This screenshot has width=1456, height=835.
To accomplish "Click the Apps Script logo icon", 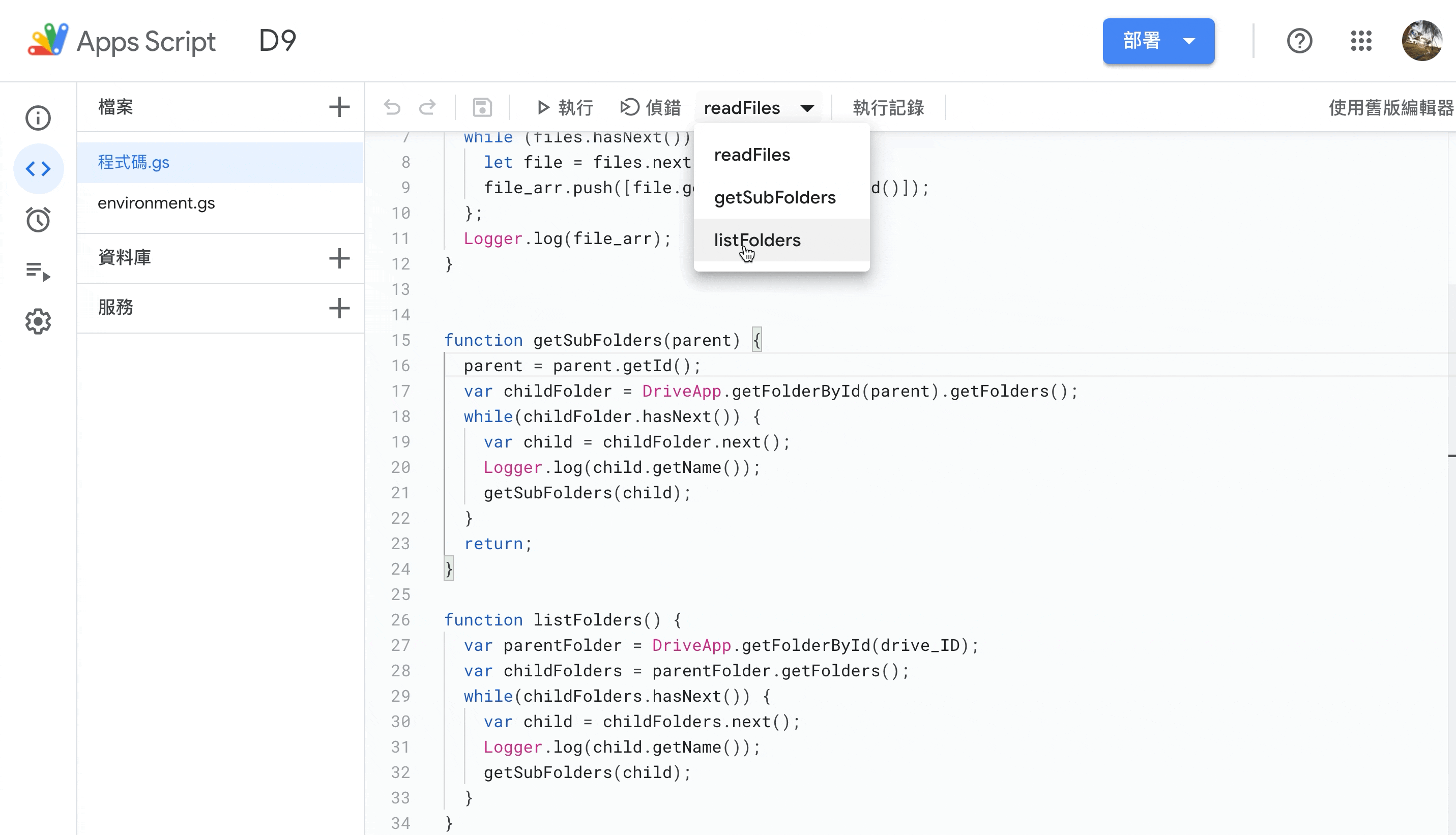I will click(x=48, y=40).
